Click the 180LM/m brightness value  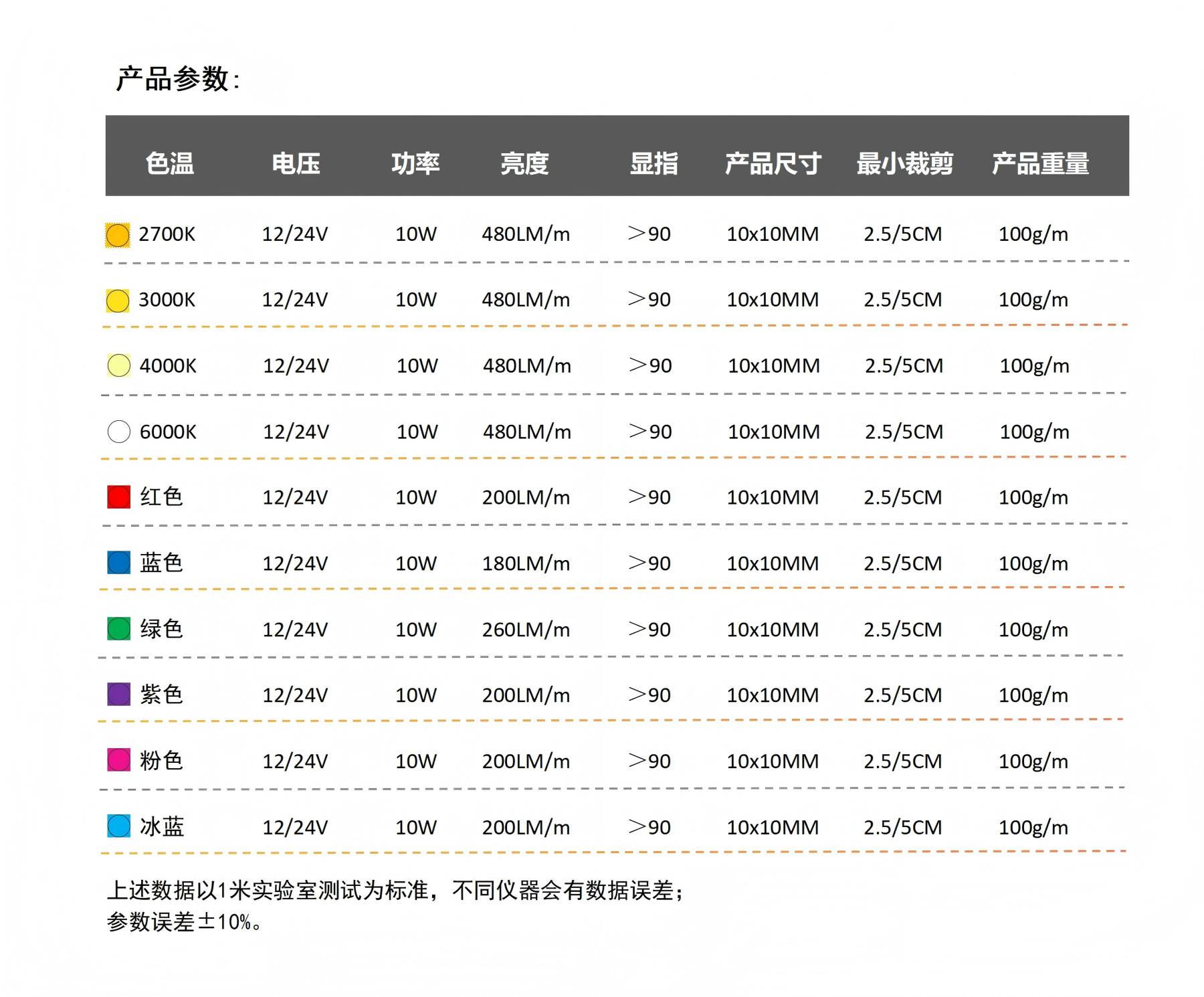pos(527,563)
